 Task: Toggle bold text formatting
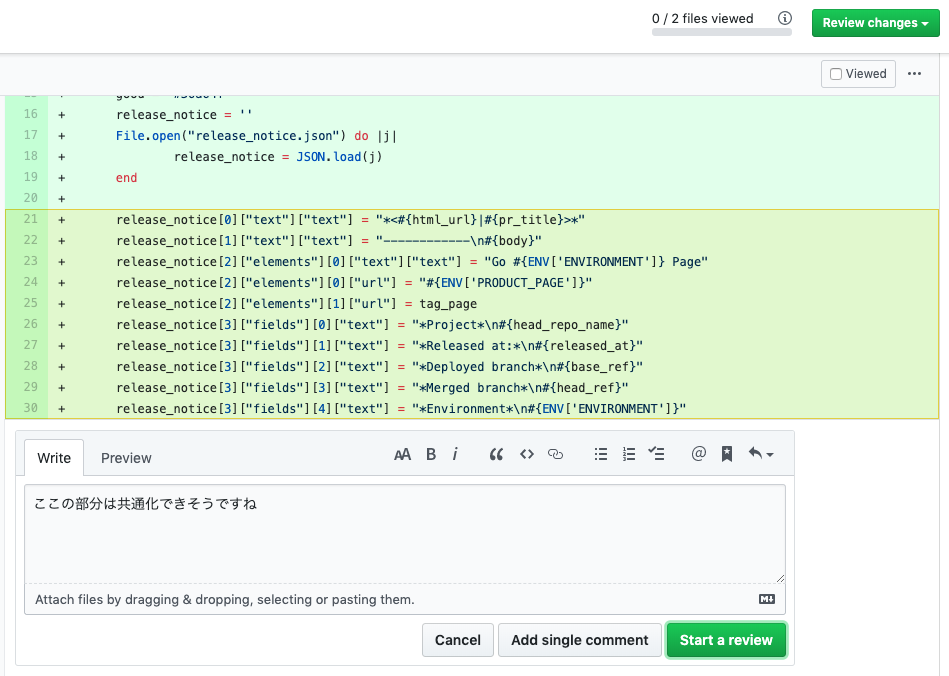pyautogui.click(x=431, y=454)
